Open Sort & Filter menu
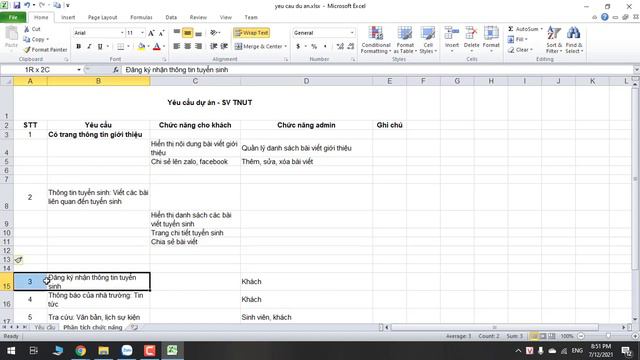Image resolution: width=640 pixels, height=360 pixels. coord(554,40)
